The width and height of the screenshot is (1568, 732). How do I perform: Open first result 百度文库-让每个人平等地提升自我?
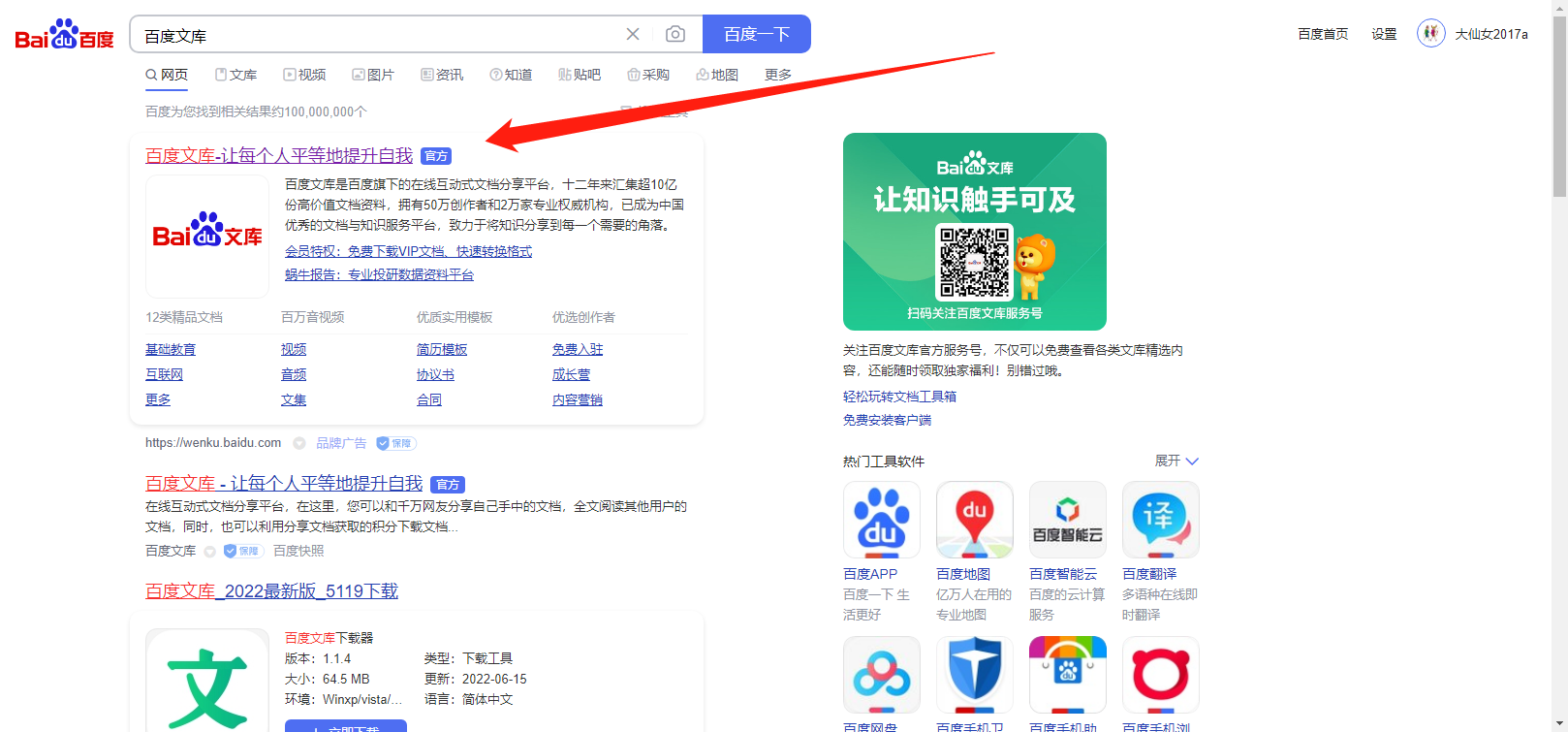(279, 155)
